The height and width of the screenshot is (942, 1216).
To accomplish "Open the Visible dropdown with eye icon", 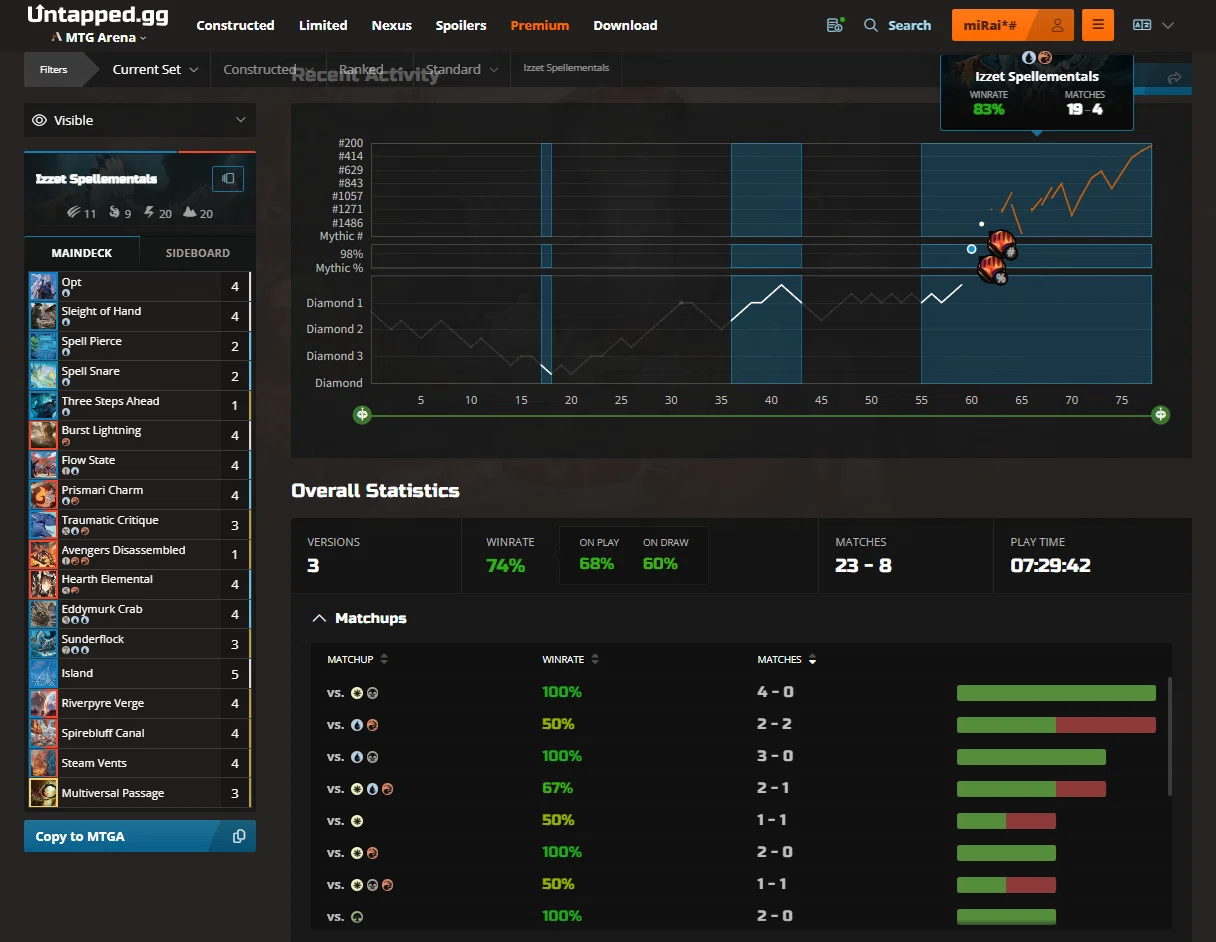I will coord(140,120).
